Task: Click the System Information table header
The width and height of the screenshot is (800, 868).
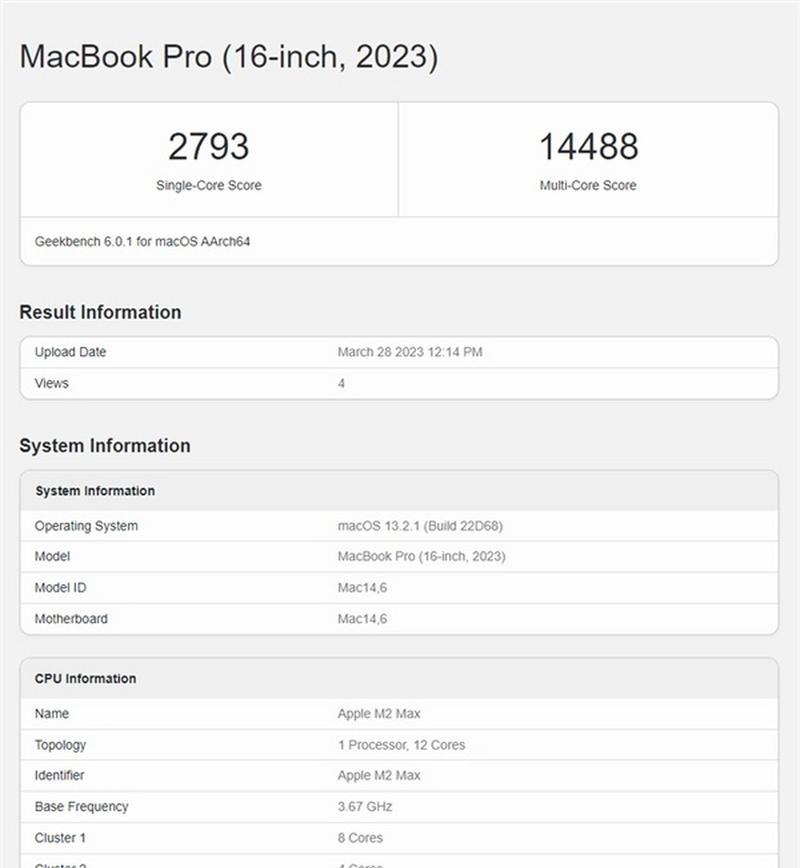Action: pos(399,490)
